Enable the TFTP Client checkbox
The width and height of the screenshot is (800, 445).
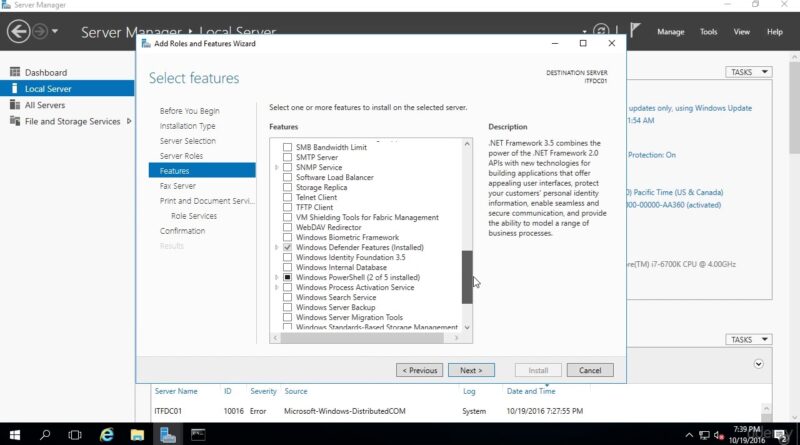(x=287, y=207)
